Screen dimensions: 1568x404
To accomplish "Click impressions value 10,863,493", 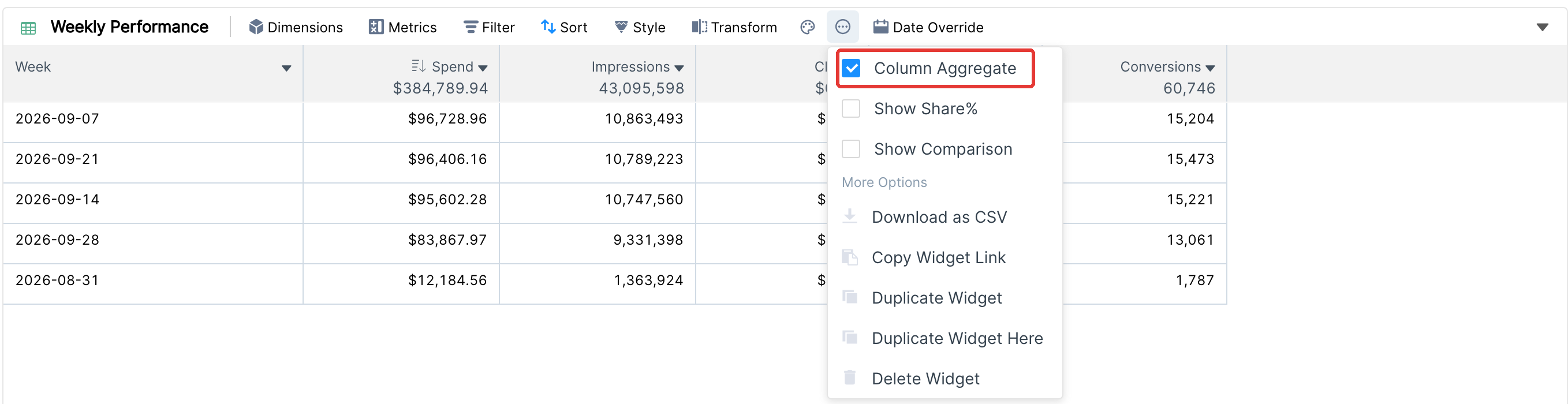I will point(644,119).
